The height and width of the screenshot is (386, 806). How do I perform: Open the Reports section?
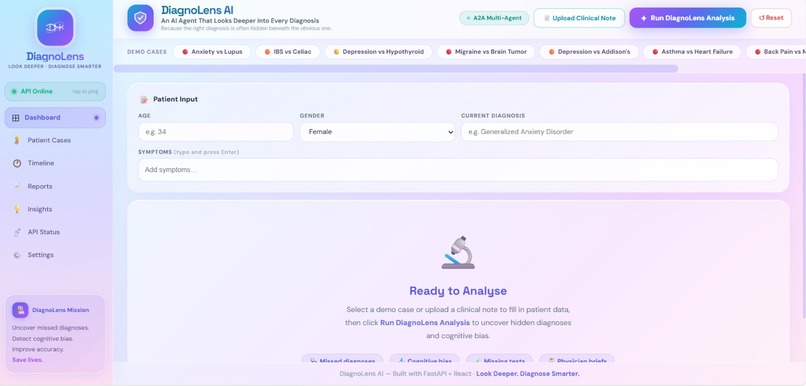(55, 186)
